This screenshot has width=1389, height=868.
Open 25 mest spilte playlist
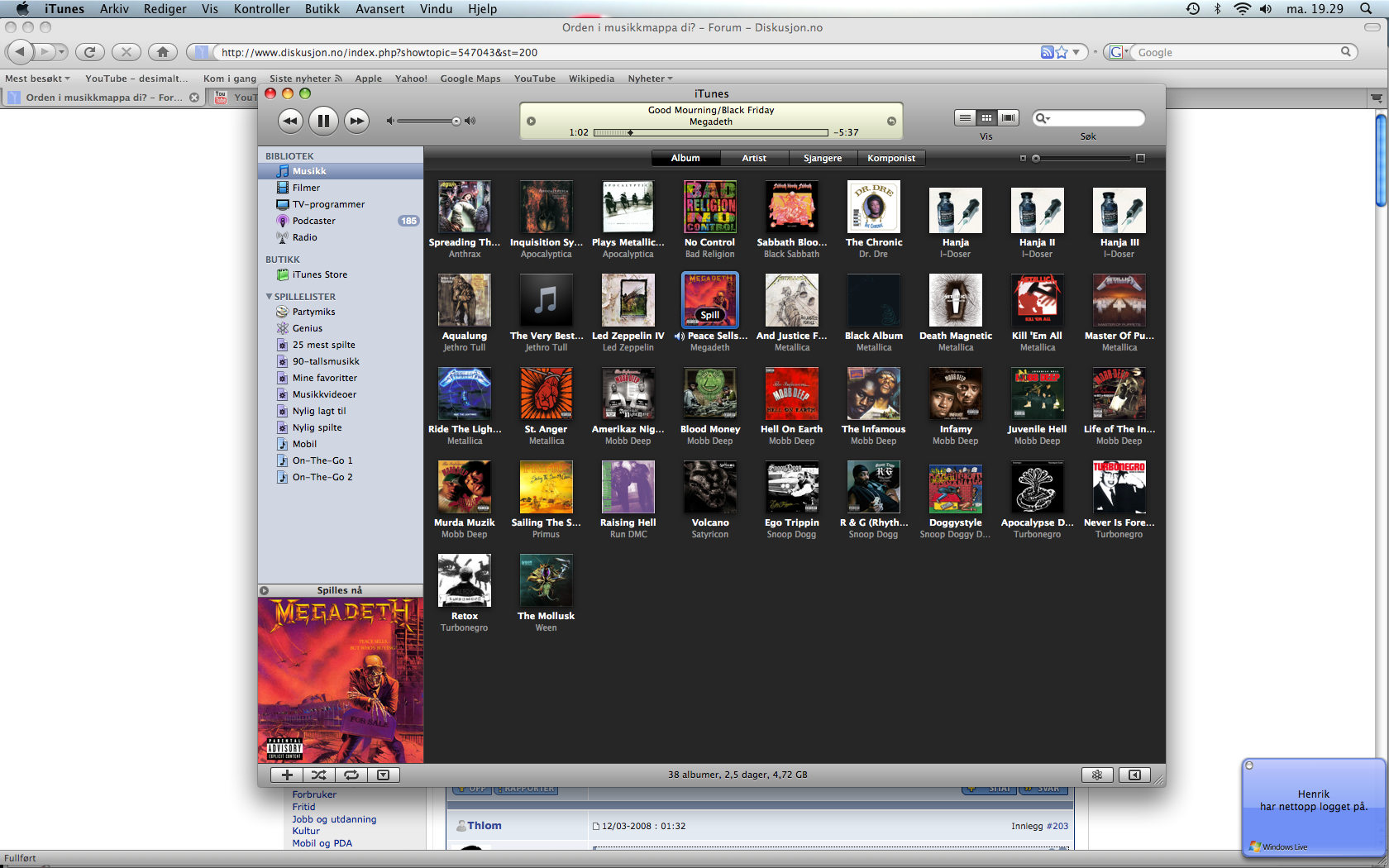[x=341, y=345]
